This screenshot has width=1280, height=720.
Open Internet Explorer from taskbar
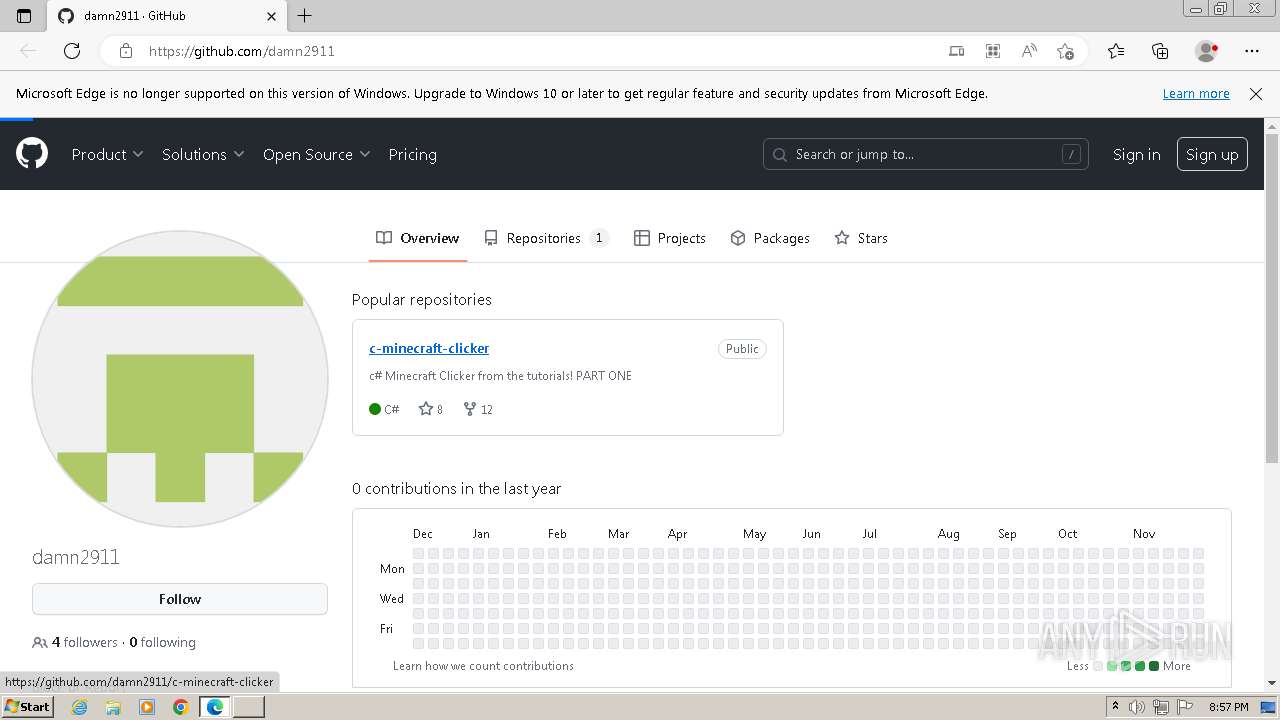[x=79, y=707]
